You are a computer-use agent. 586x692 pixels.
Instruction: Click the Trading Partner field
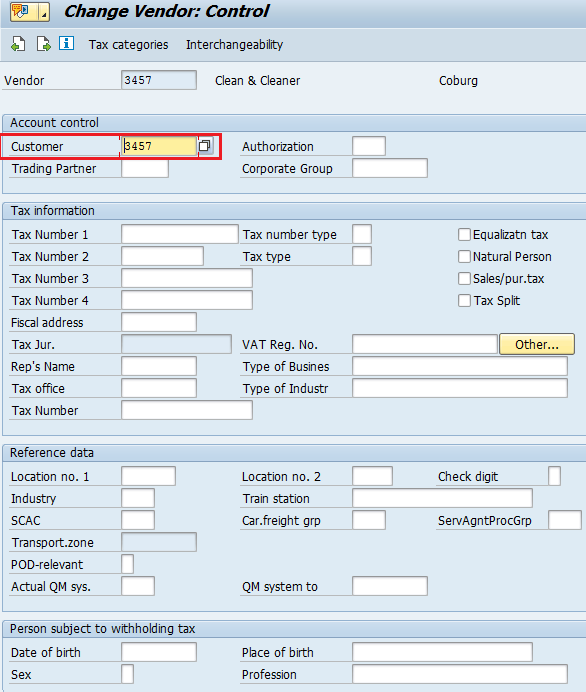click(145, 168)
